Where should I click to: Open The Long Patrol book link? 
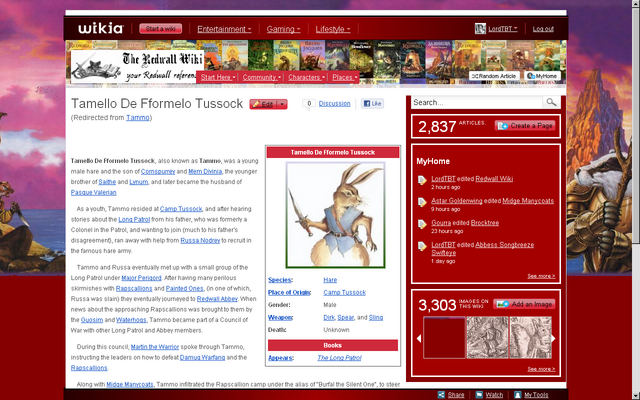click(x=339, y=358)
